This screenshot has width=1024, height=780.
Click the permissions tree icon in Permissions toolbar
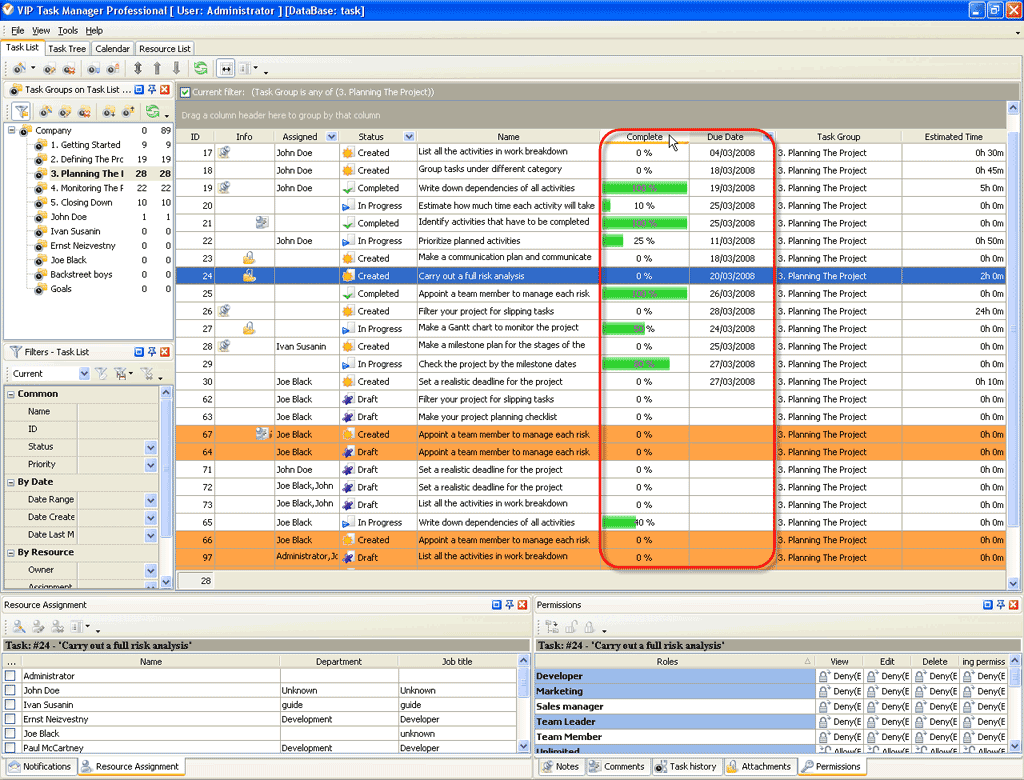(x=552, y=627)
